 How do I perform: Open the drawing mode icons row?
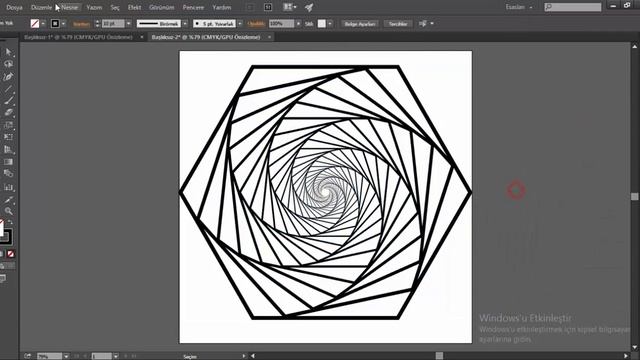pyautogui.click(x=7, y=266)
